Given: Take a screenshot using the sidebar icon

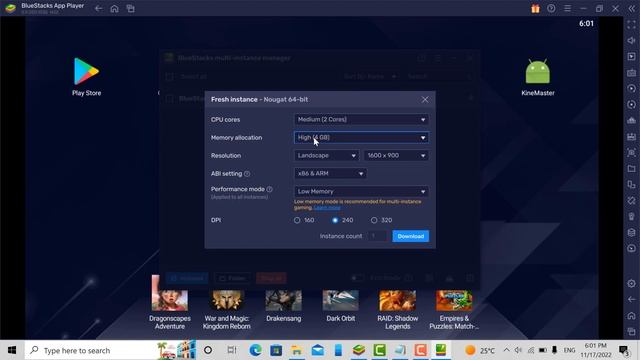Looking at the screenshot, I should pos(631,153).
